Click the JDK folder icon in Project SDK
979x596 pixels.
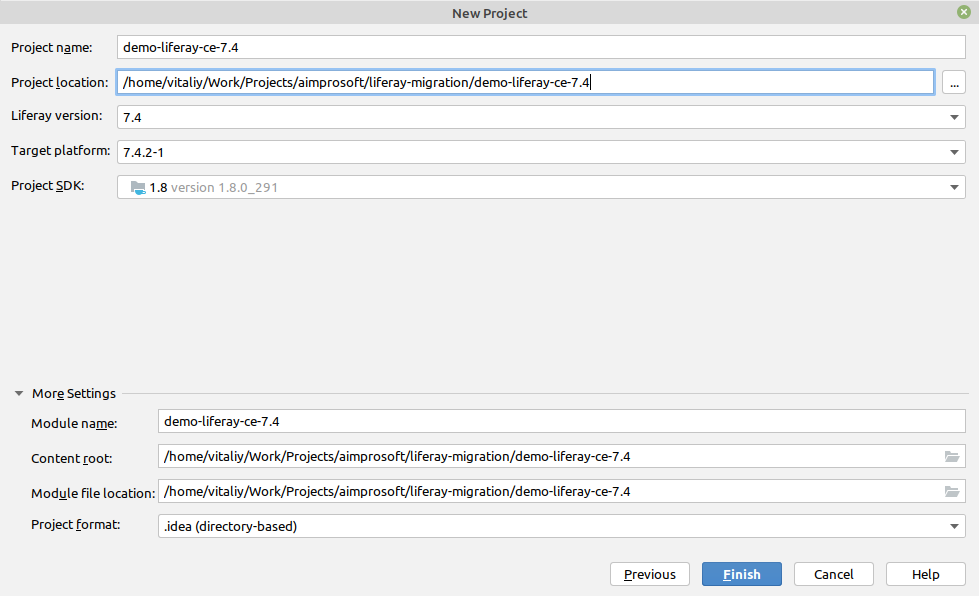[x=138, y=187]
